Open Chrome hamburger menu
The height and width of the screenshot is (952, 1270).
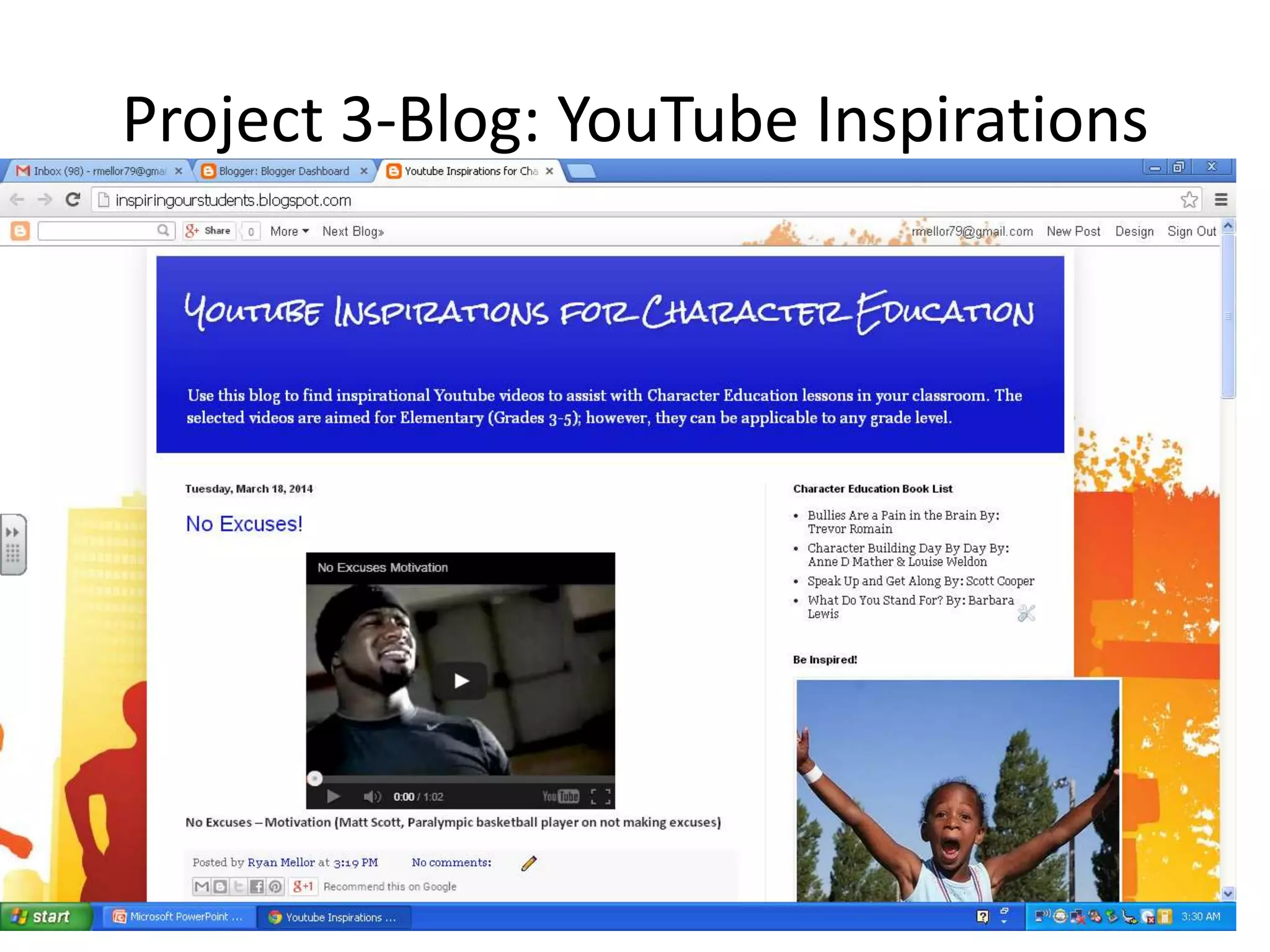(x=1220, y=200)
